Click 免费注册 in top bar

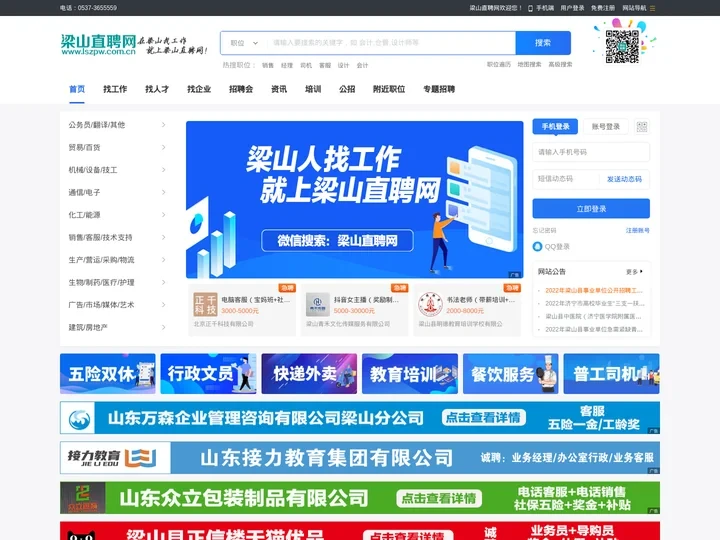click(603, 8)
